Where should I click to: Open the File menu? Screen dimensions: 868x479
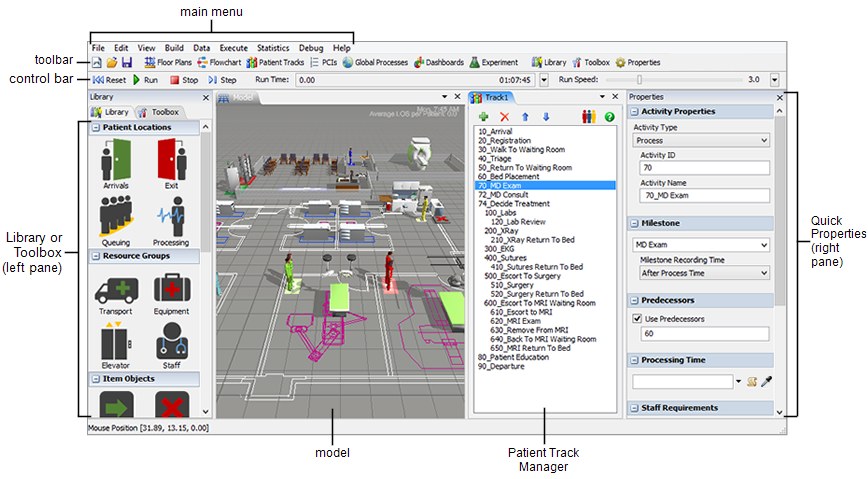pos(98,48)
